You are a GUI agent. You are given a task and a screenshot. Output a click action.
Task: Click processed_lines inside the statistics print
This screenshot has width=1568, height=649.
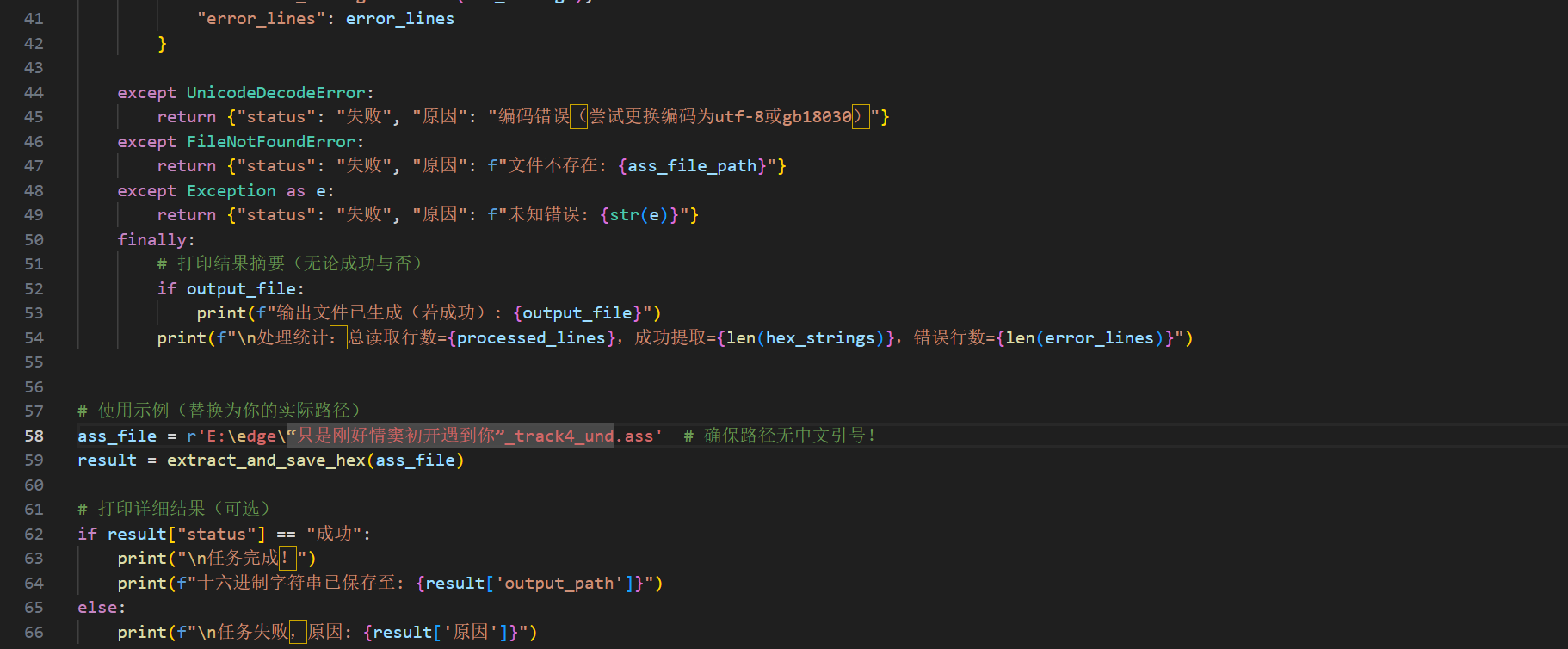tap(531, 338)
